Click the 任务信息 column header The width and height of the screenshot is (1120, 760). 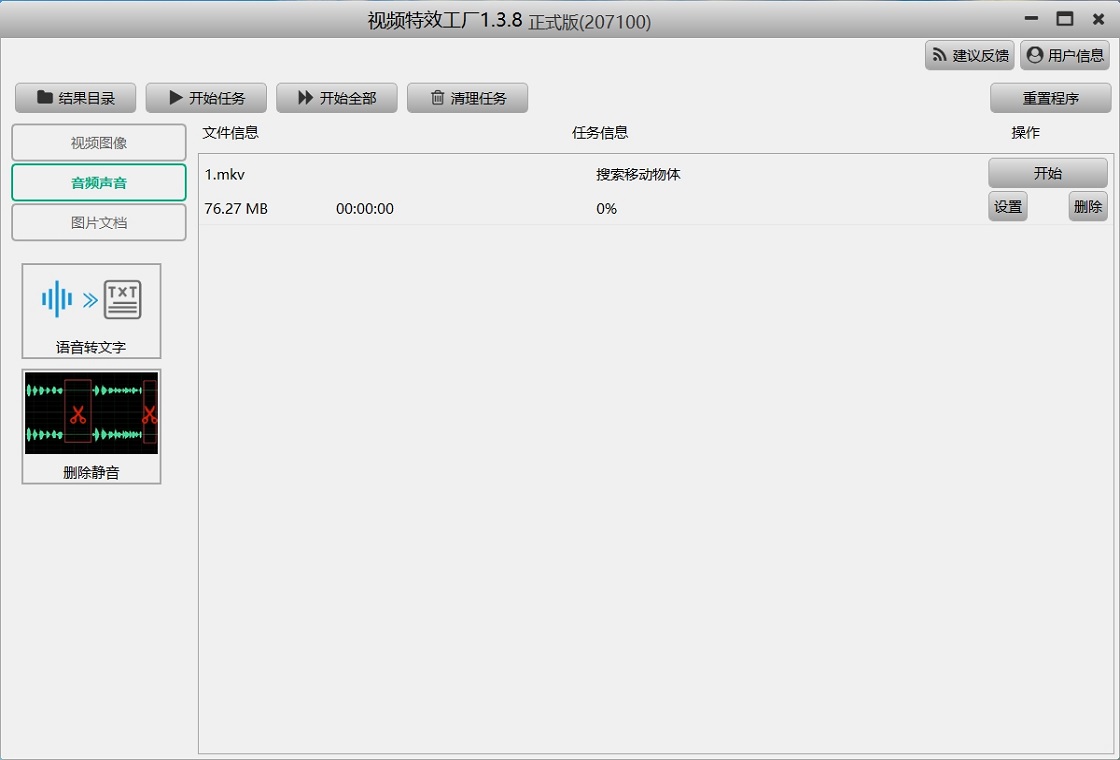coord(600,132)
